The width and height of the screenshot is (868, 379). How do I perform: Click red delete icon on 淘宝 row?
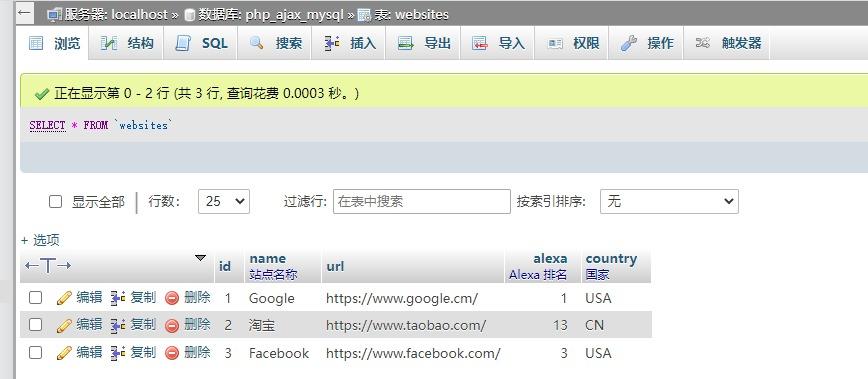[172, 326]
